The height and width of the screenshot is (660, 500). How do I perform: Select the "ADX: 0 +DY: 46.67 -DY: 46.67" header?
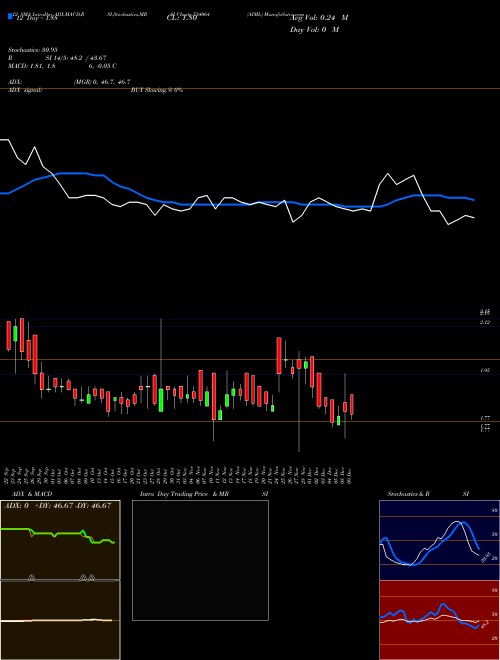[58, 506]
